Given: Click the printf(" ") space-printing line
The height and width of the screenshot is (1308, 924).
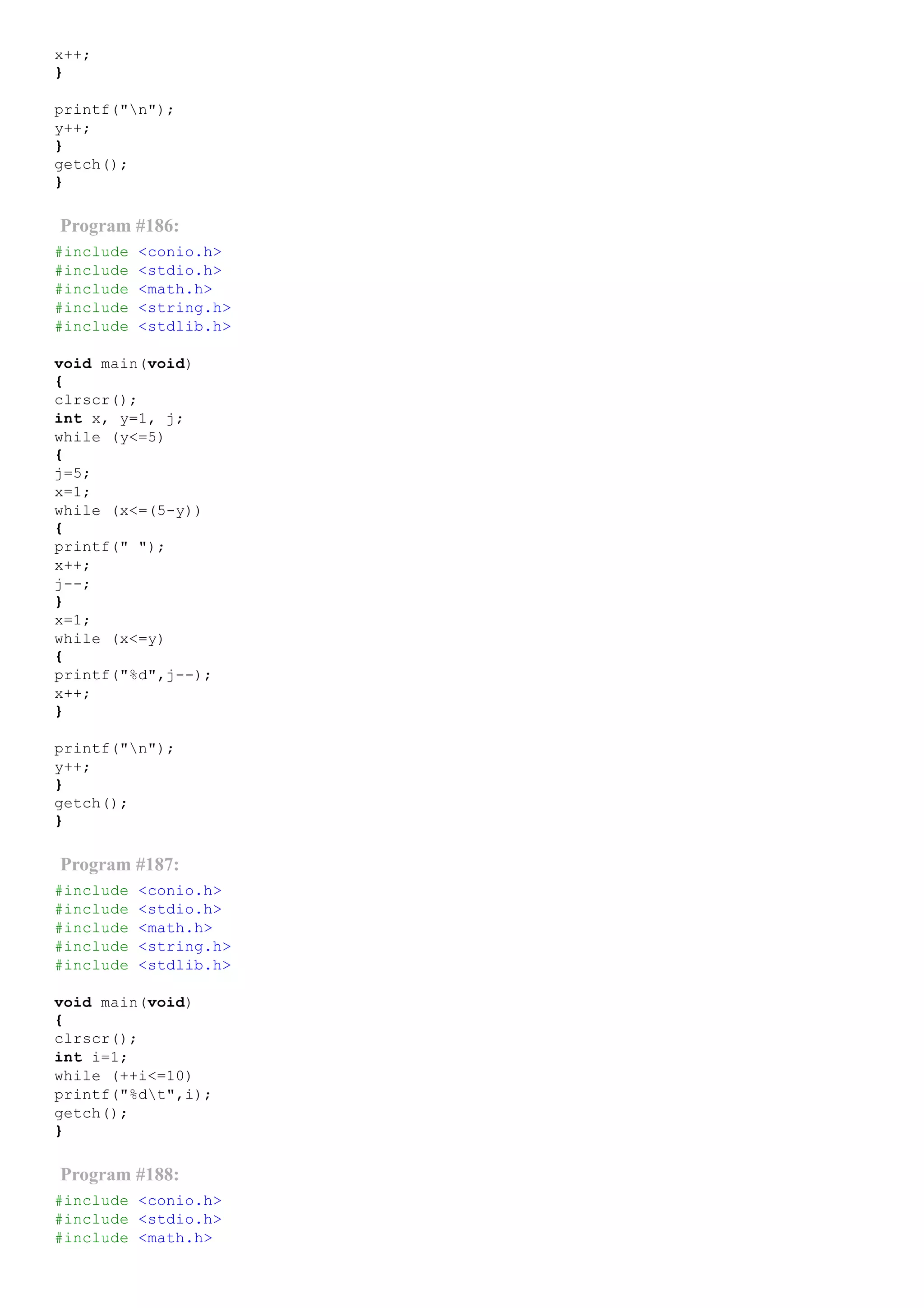Looking at the screenshot, I should pos(109,547).
